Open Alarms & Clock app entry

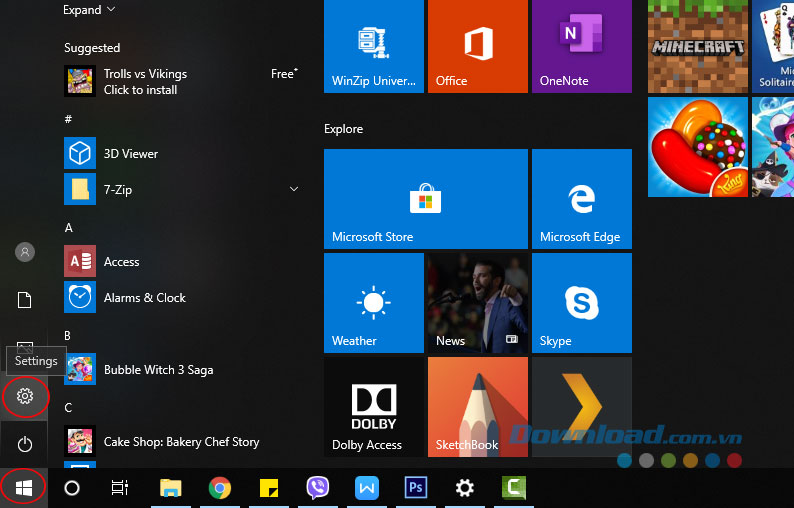144,298
